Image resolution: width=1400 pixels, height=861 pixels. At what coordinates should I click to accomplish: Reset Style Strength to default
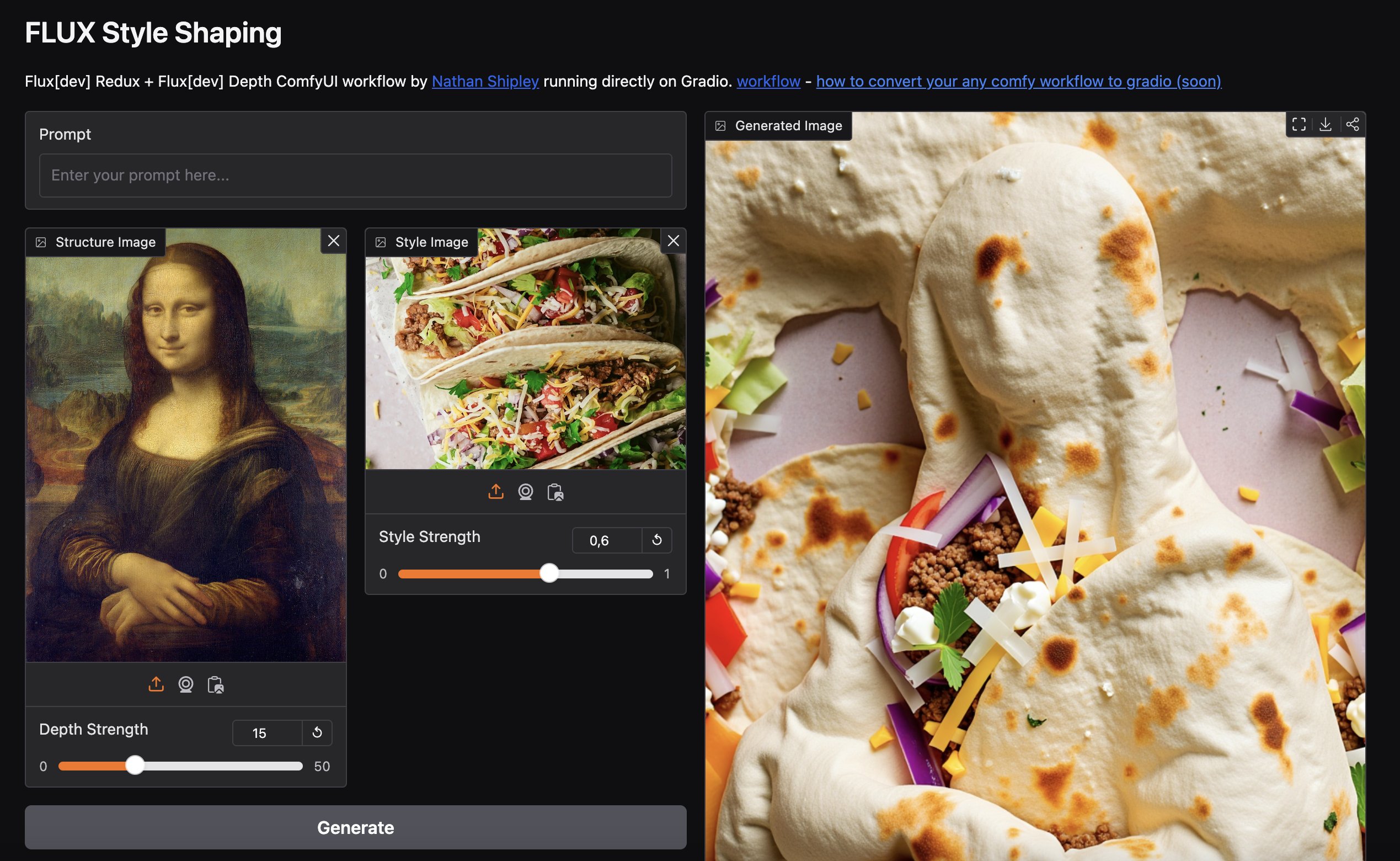pos(657,540)
